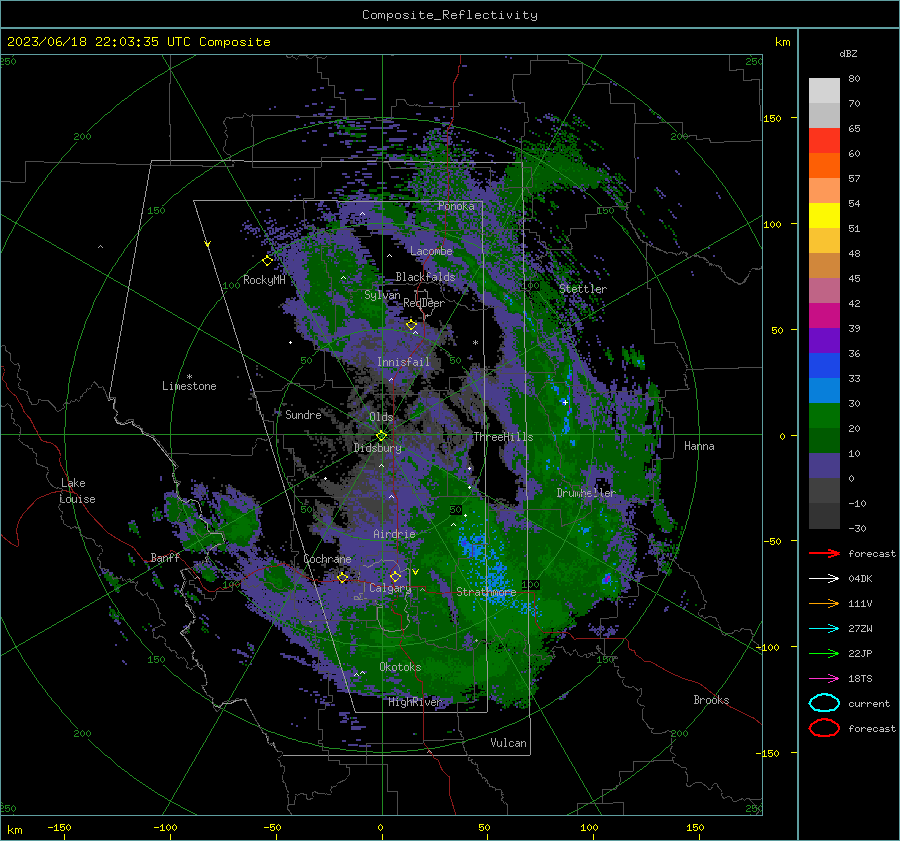The image size is (900, 841).
Task: Click the Limestone label
Action: 189,386
